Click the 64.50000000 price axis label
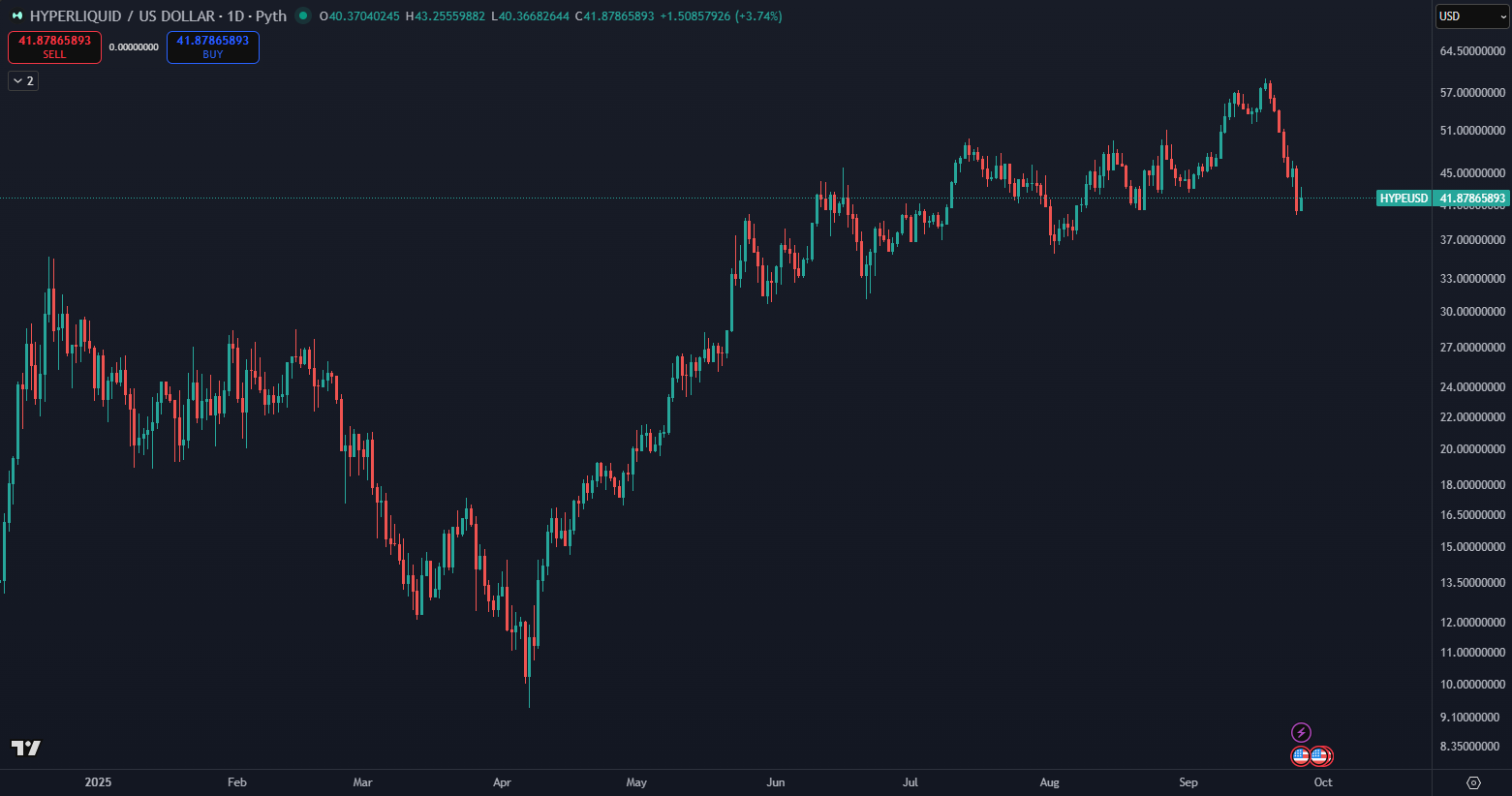This screenshot has width=1512, height=796. 1472,50
